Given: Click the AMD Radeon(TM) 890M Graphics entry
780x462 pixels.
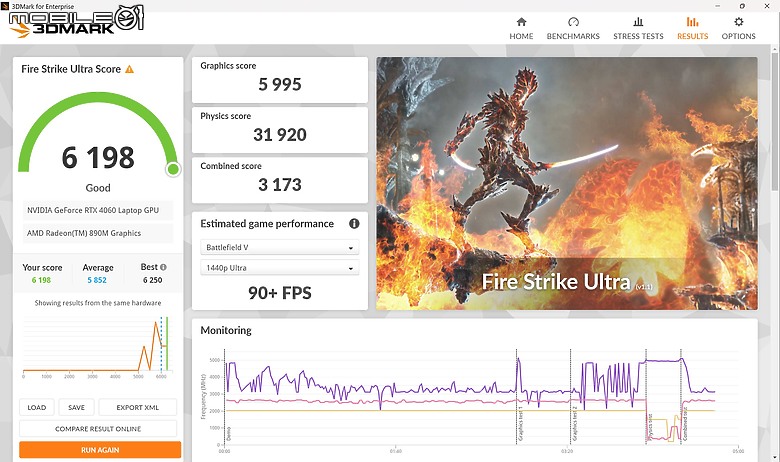Looking at the screenshot, I should point(98,233).
